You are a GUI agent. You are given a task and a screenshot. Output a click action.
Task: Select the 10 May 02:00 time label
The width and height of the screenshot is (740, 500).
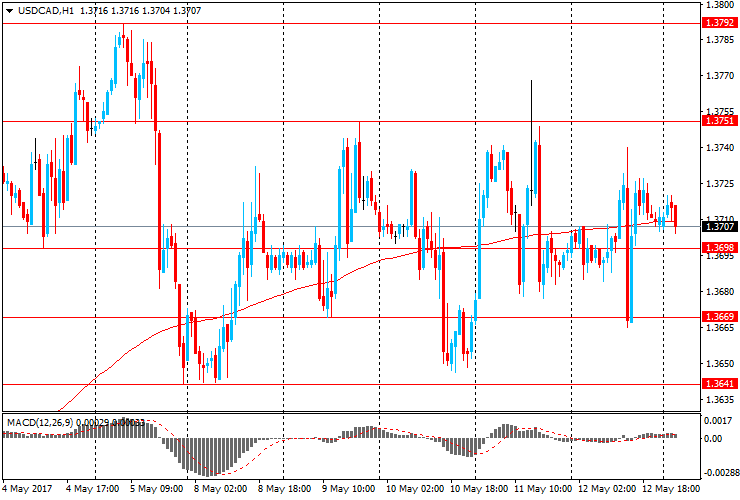415,488
